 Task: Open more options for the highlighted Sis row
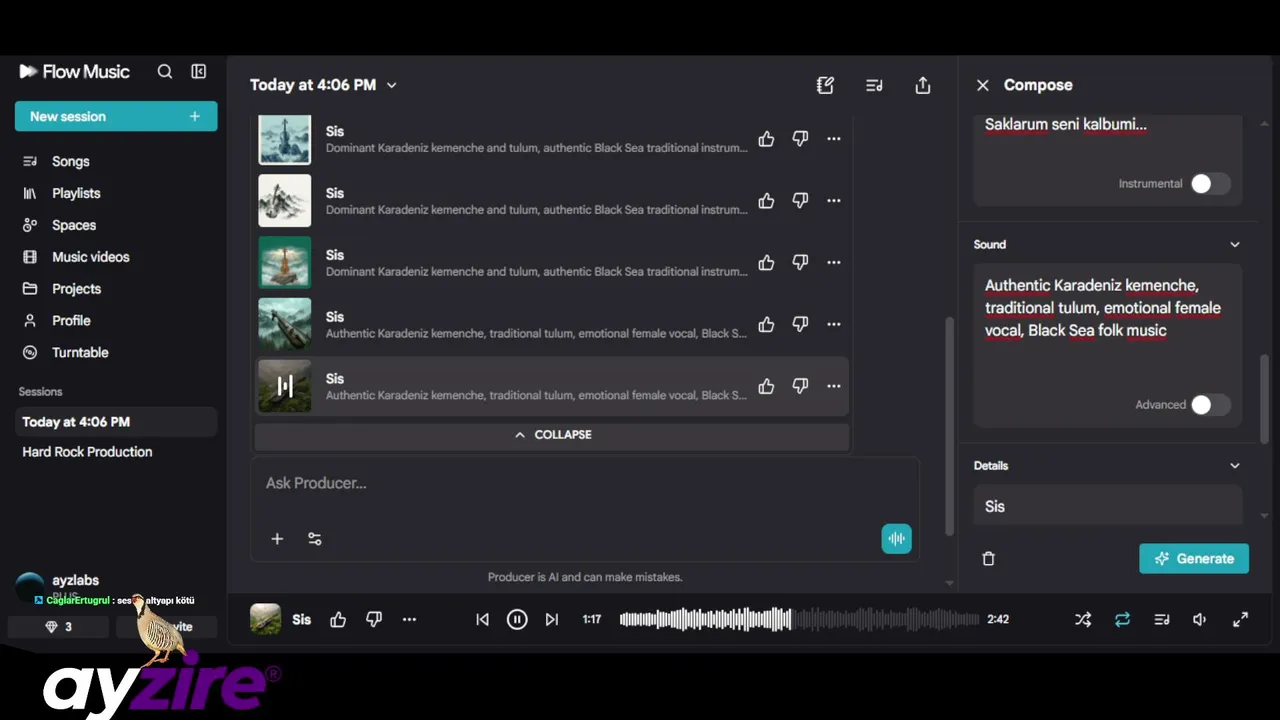pos(834,386)
